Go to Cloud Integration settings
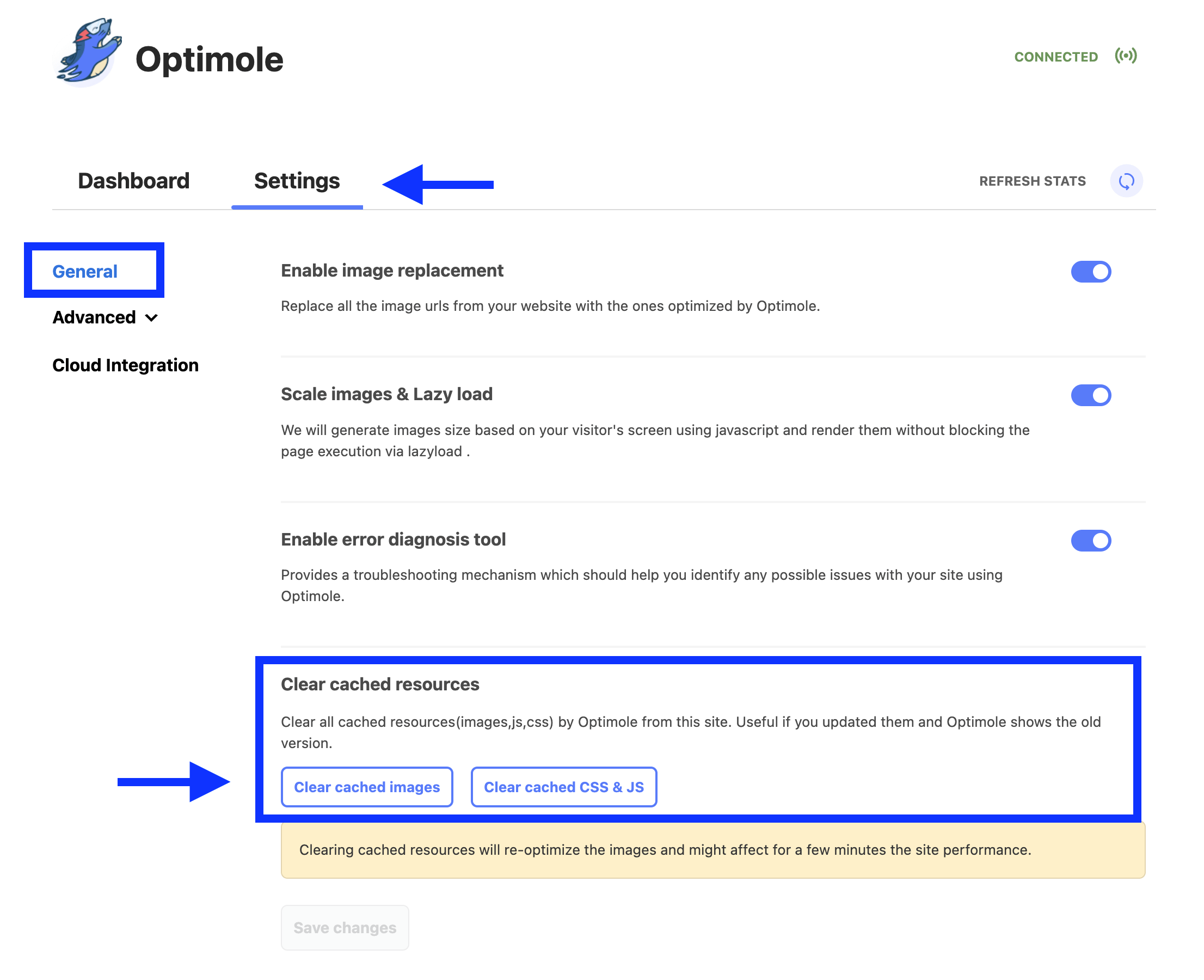Viewport: 1204px width, 980px height. tap(125, 365)
